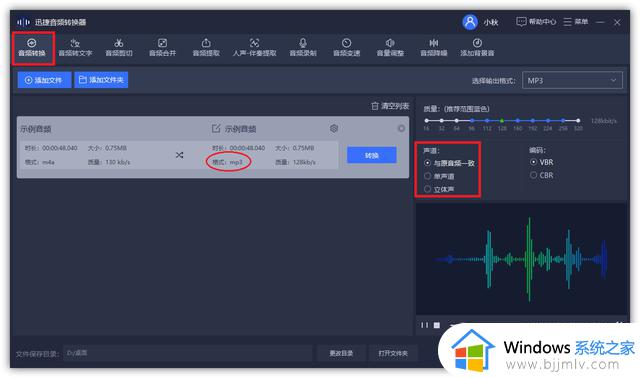Click on the audio waveform preview
The height and width of the screenshot is (378, 640).
pyautogui.click(x=521, y=259)
